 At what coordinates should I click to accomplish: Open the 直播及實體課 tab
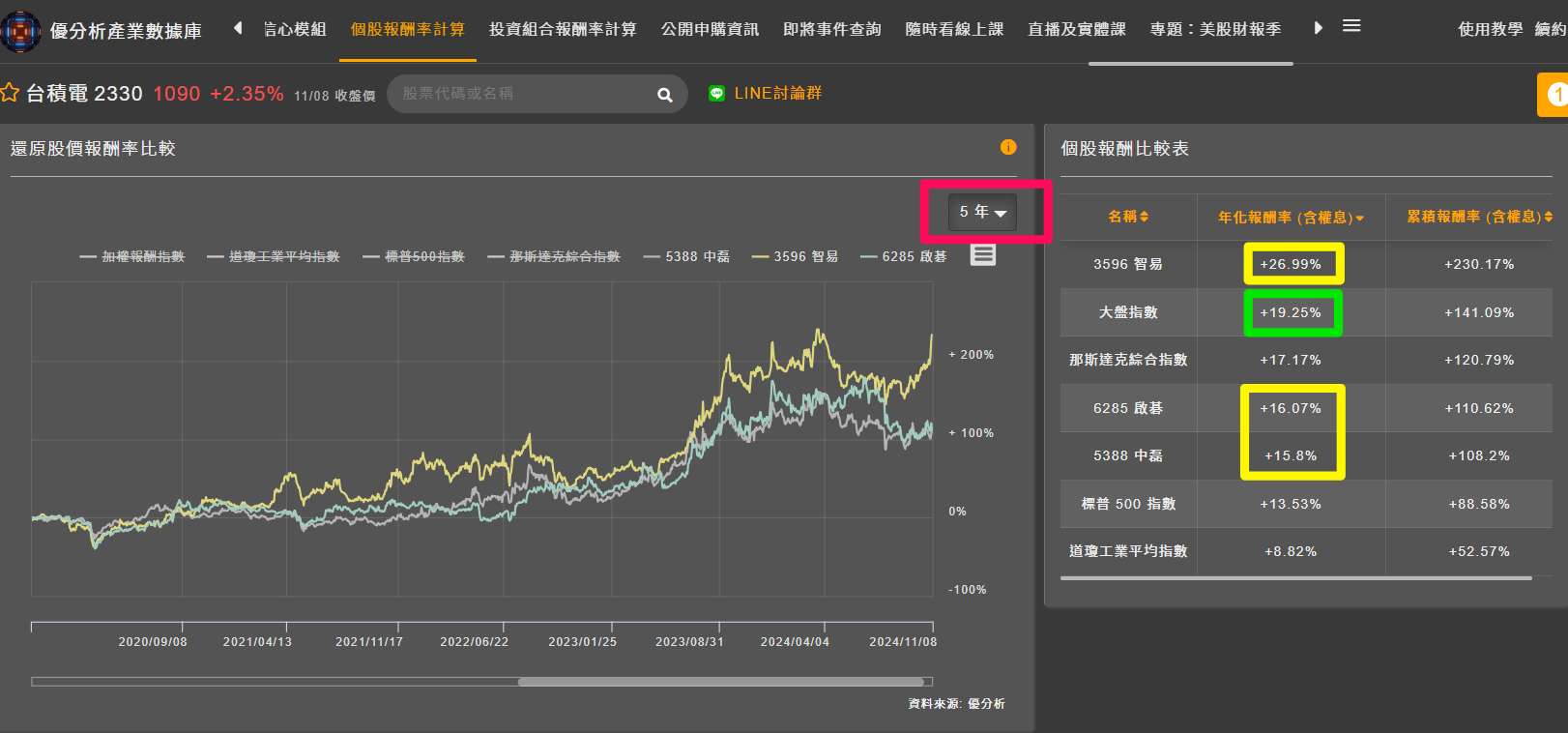pyautogui.click(x=1077, y=29)
